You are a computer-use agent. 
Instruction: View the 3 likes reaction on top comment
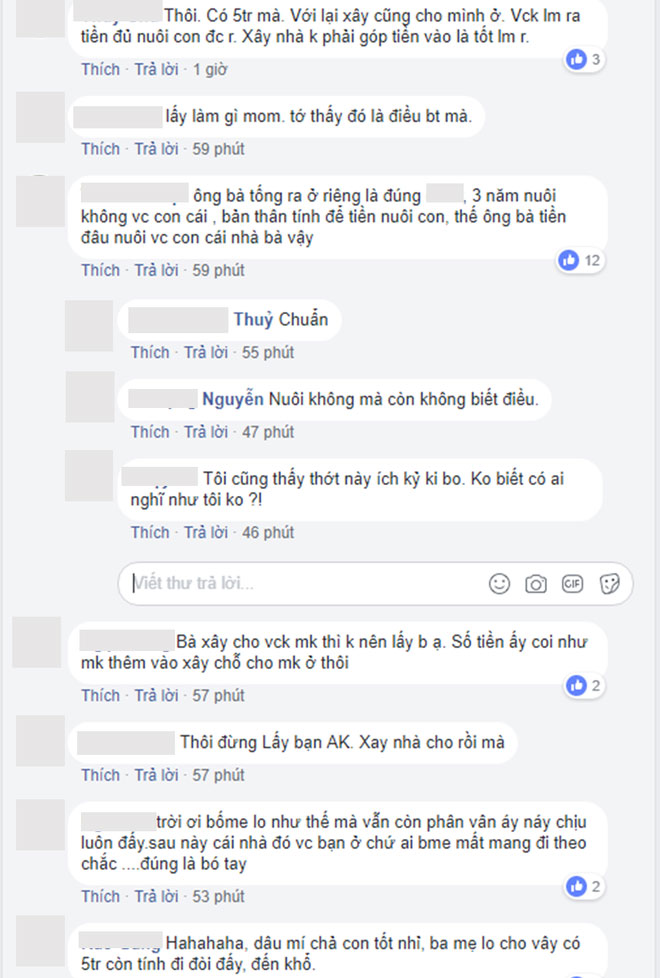(585, 59)
